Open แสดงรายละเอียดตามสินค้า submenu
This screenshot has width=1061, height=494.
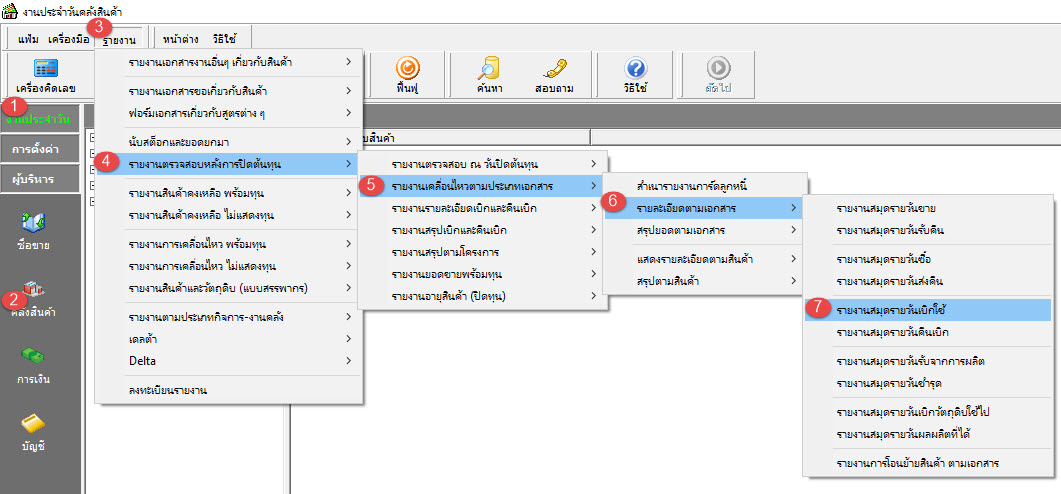(x=704, y=259)
